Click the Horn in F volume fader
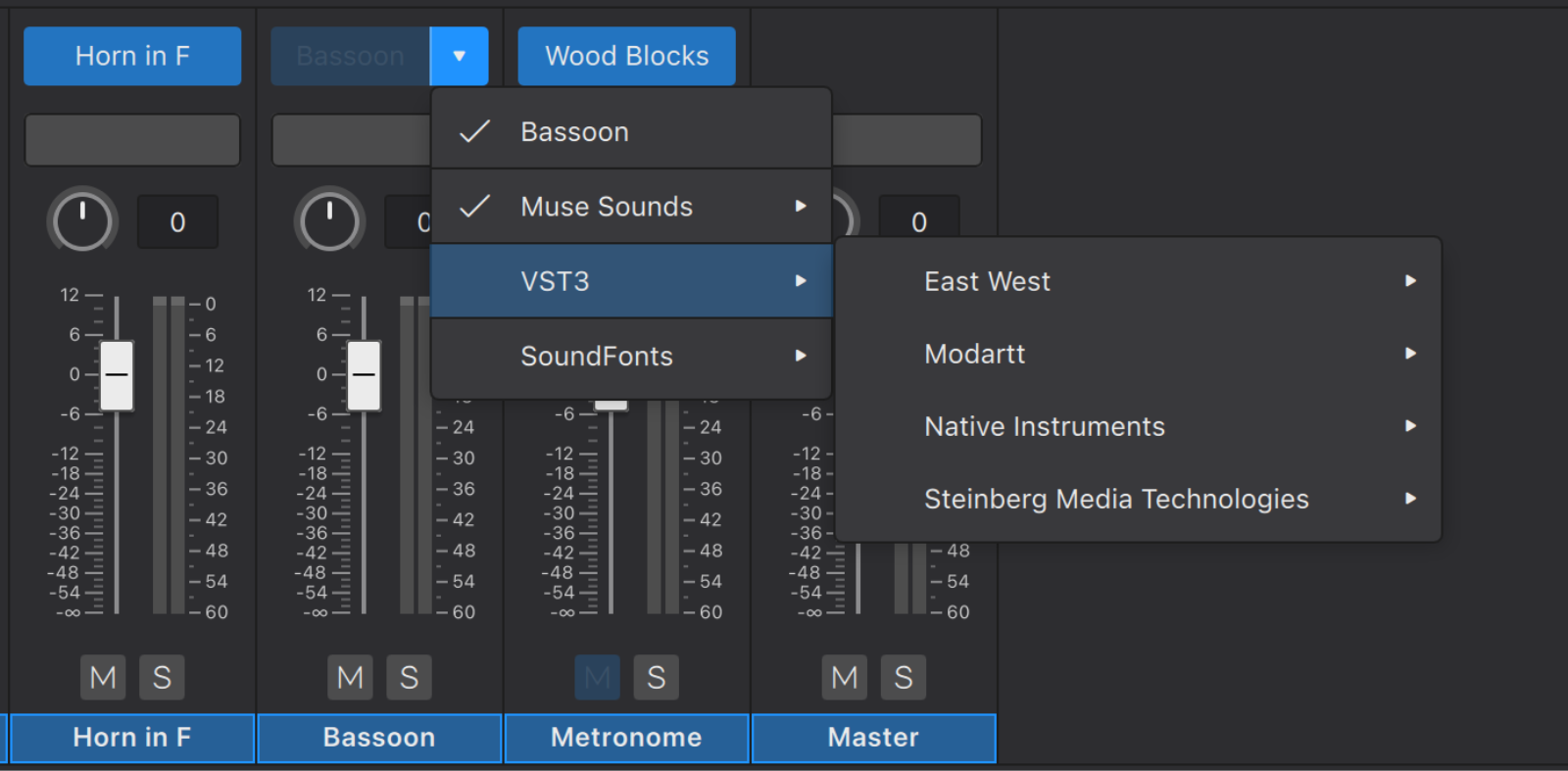Screen dimensions: 1568x771 117,375
